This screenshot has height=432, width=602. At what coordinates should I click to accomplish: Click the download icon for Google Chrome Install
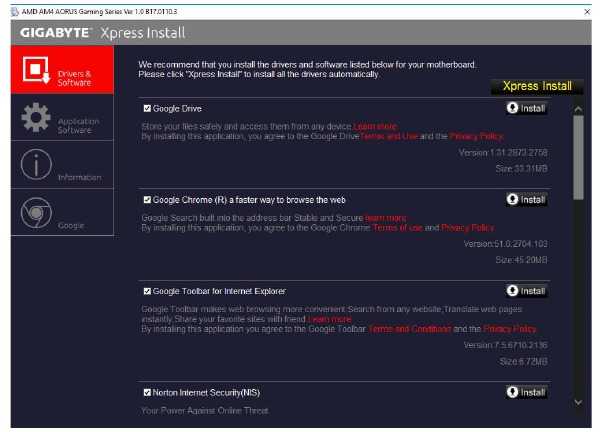point(515,199)
